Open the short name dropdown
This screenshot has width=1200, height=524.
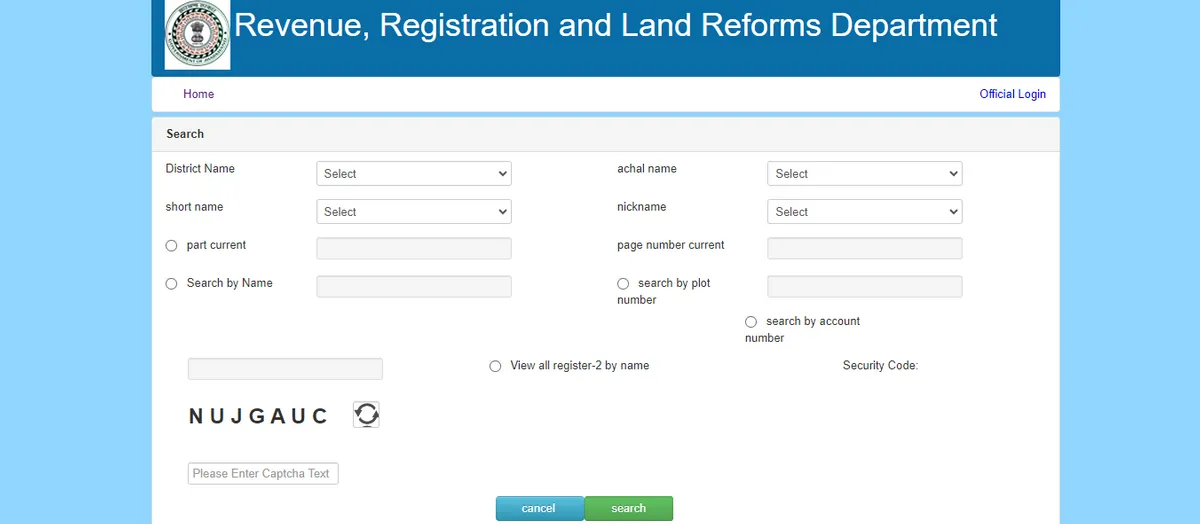pos(413,212)
